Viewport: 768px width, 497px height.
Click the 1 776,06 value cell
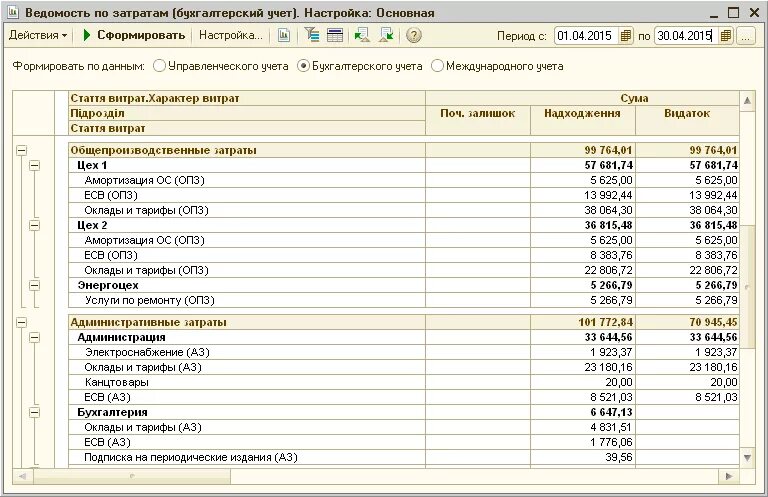tap(582, 442)
